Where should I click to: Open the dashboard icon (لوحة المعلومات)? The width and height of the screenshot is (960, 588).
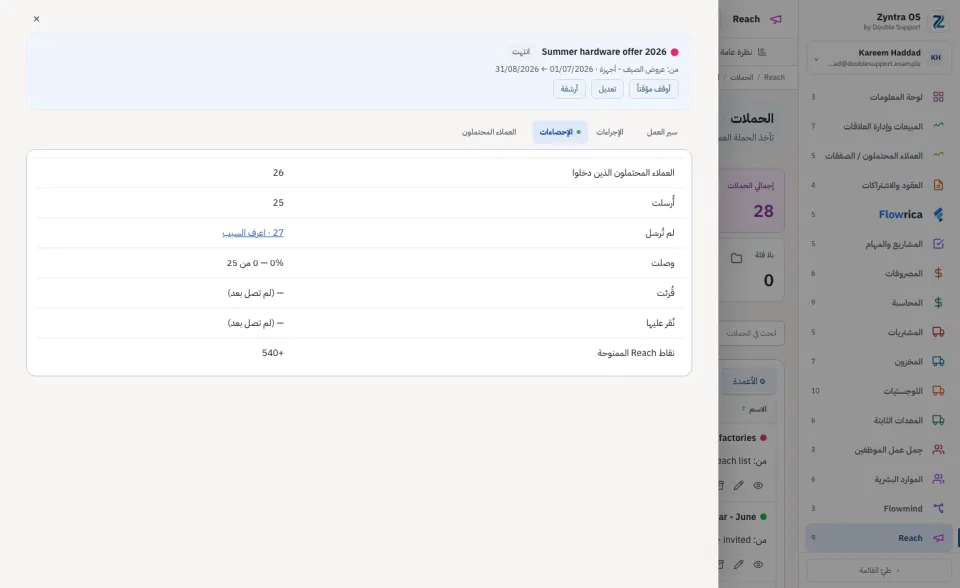tap(938, 97)
